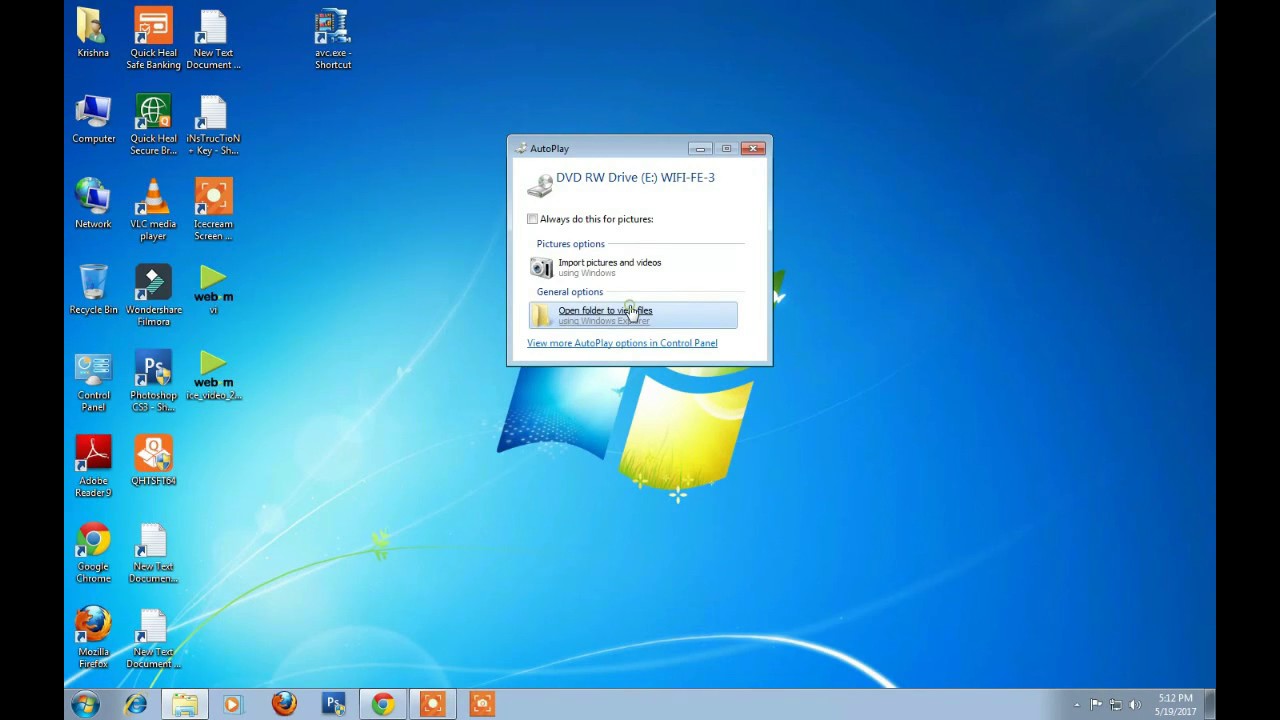Open Photoshop from the taskbar
This screenshot has height=720, width=1280.
(333, 704)
